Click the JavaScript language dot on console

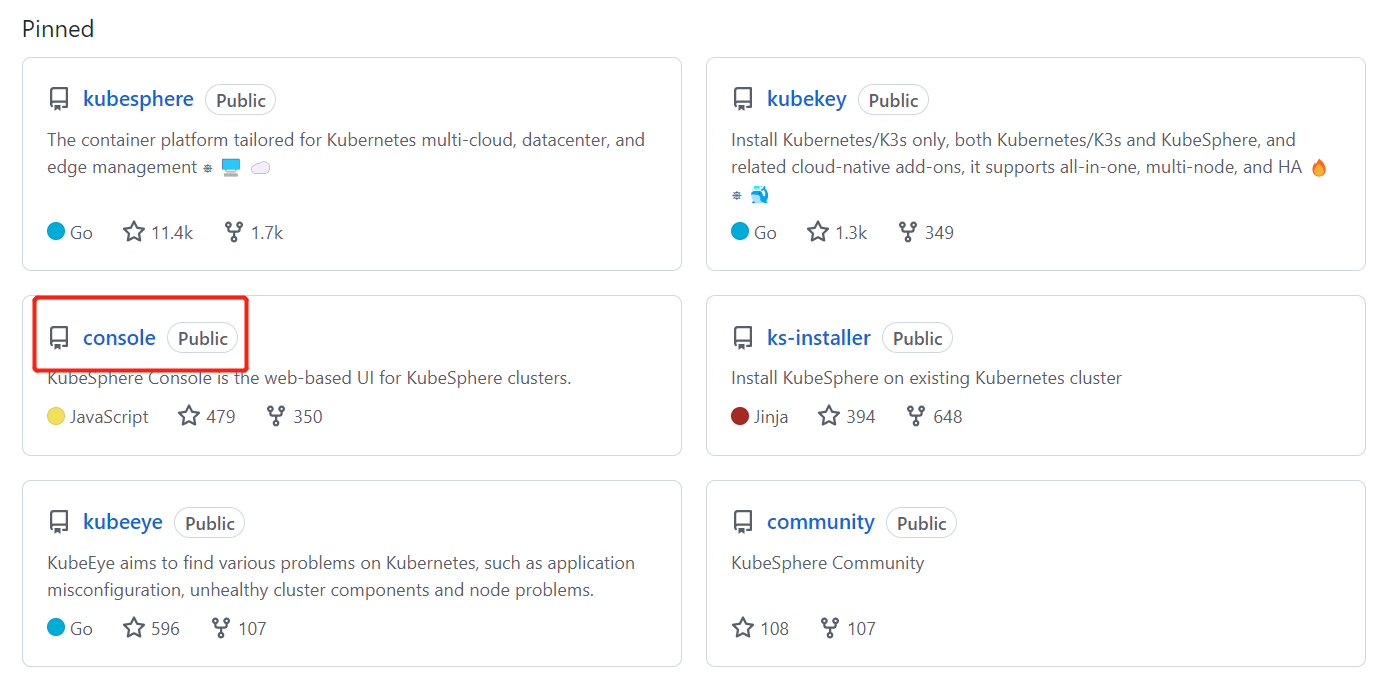[x=56, y=416]
